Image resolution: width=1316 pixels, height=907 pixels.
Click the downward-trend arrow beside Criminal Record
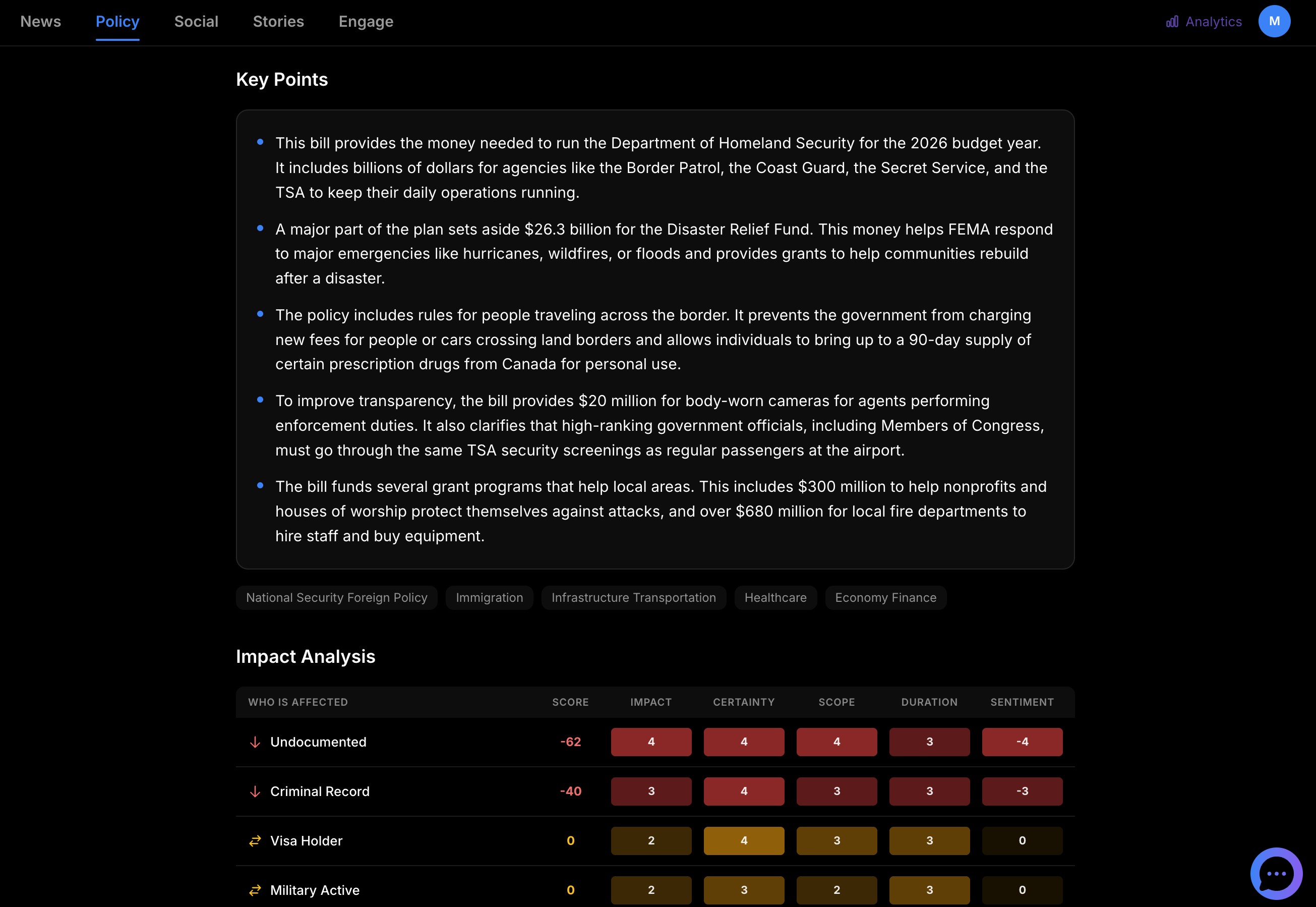tap(254, 791)
